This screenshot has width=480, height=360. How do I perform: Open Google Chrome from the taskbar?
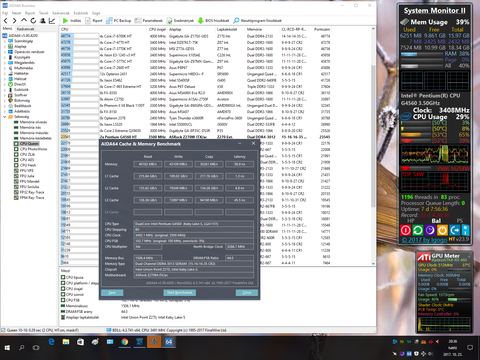125,342
